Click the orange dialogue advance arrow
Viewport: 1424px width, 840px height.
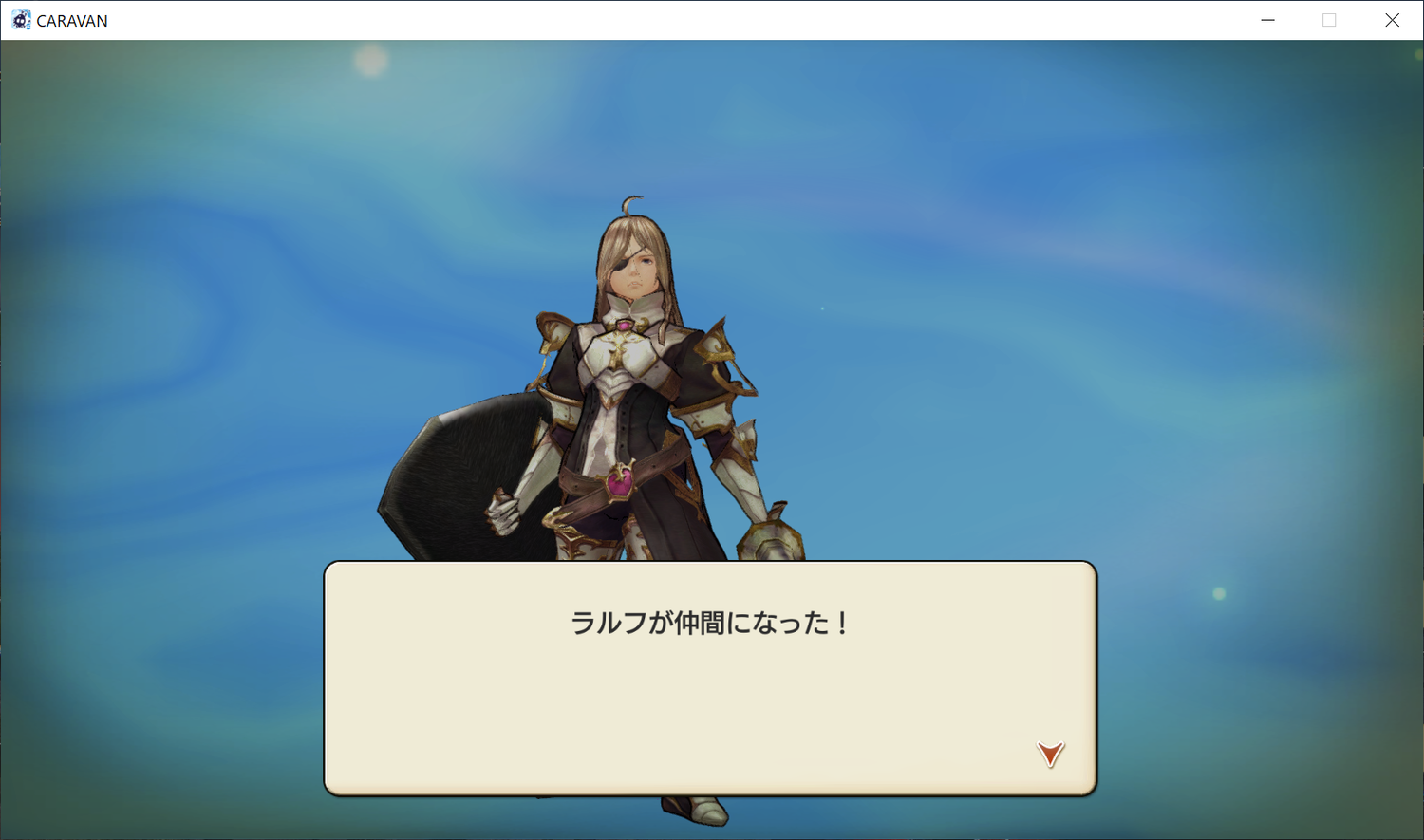(x=1050, y=754)
